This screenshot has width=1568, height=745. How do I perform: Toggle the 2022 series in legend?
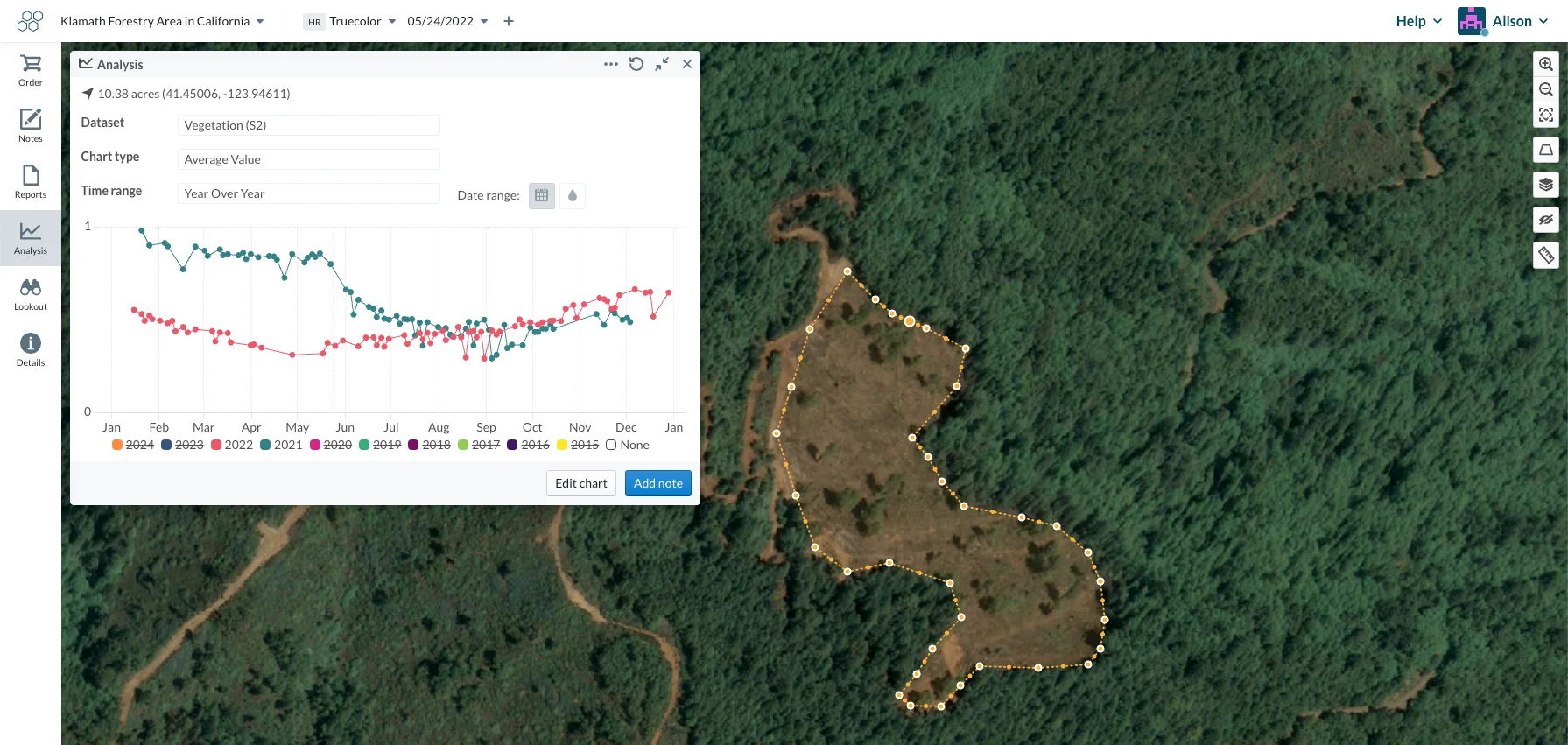pyautogui.click(x=232, y=445)
